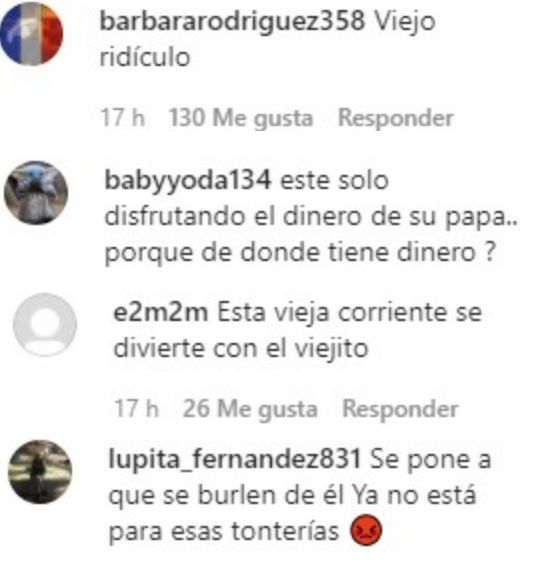Click e2m2m's default gray avatar
Image resolution: width=538 pixels, height=577 pixels.
[45, 325]
